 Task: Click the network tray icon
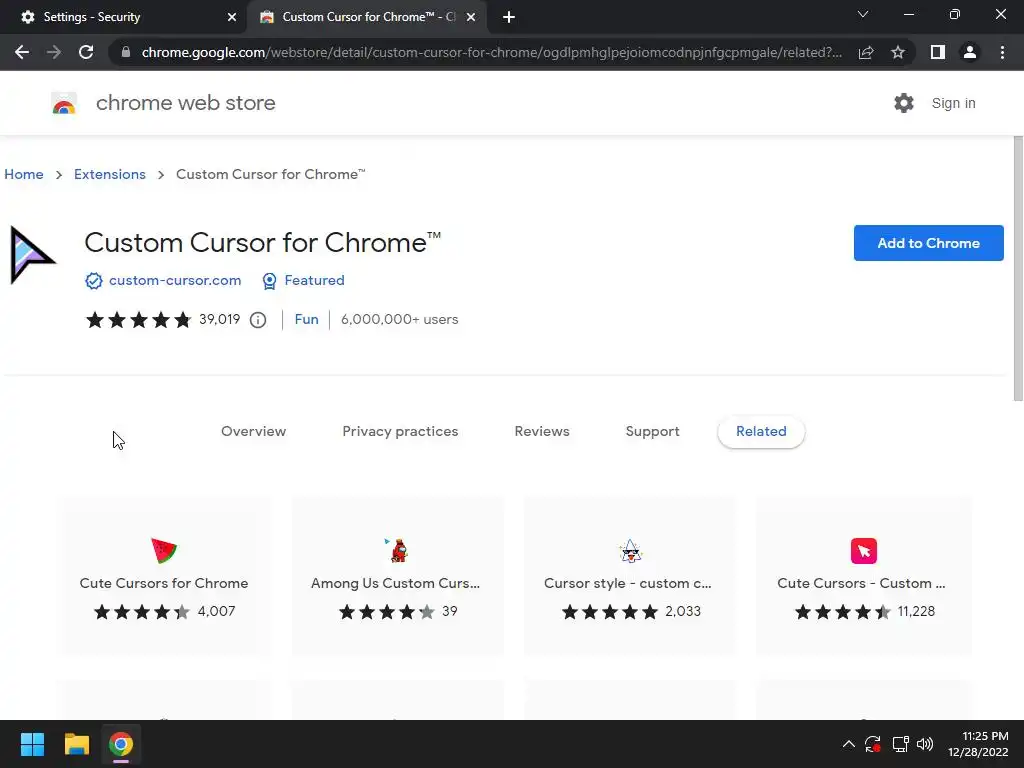(x=901, y=744)
